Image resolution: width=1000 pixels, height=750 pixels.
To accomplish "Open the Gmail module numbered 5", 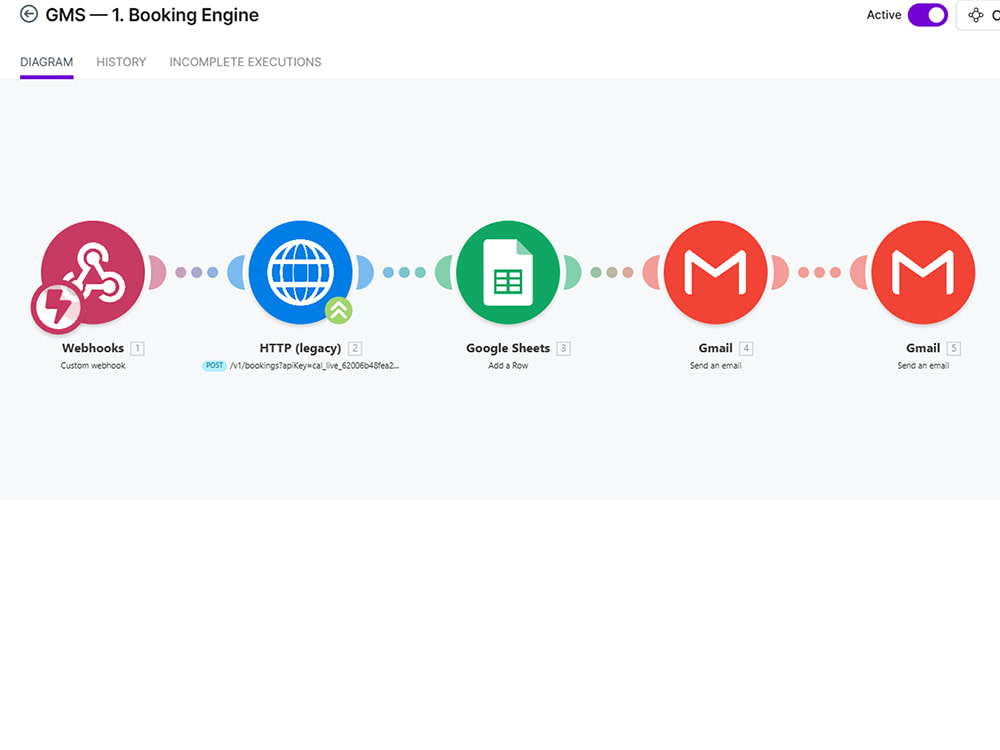I will tap(923, 272).
